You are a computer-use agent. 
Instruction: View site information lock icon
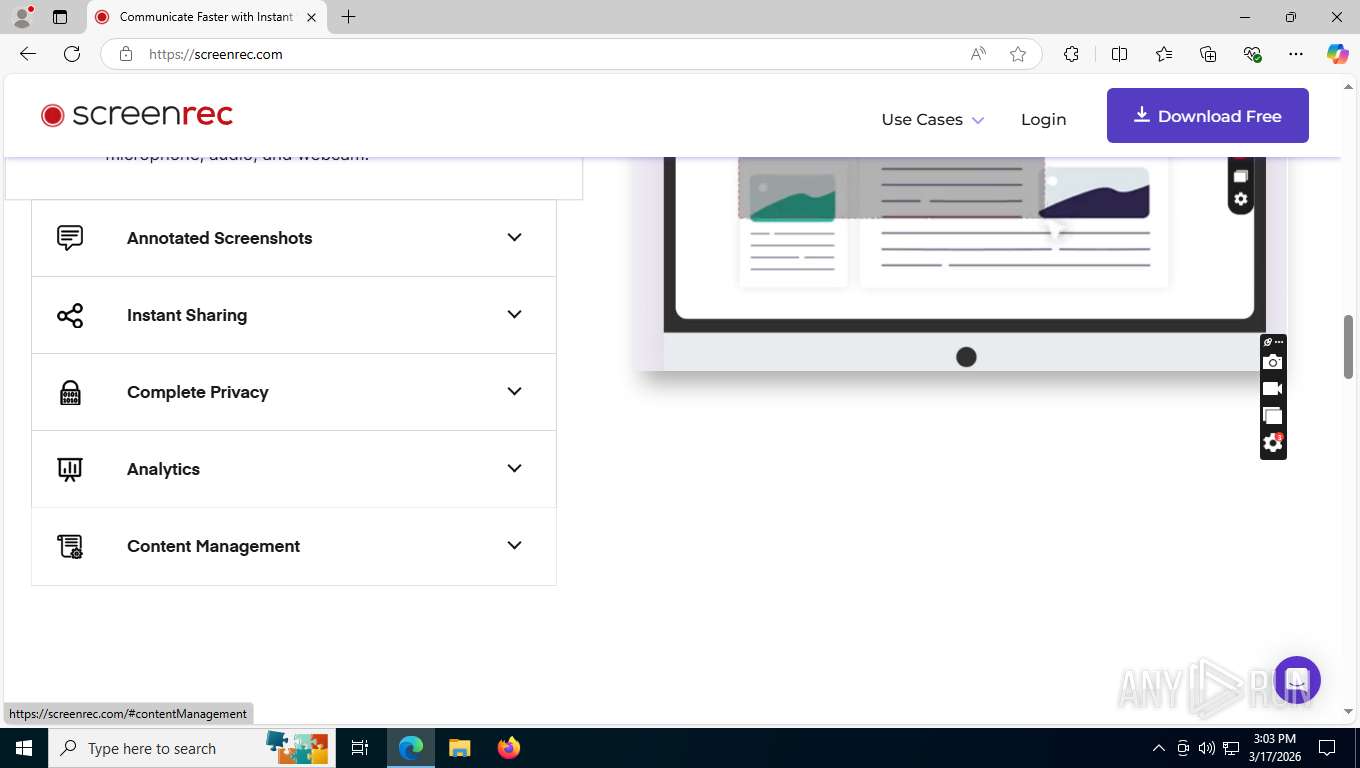coord(126,54)
